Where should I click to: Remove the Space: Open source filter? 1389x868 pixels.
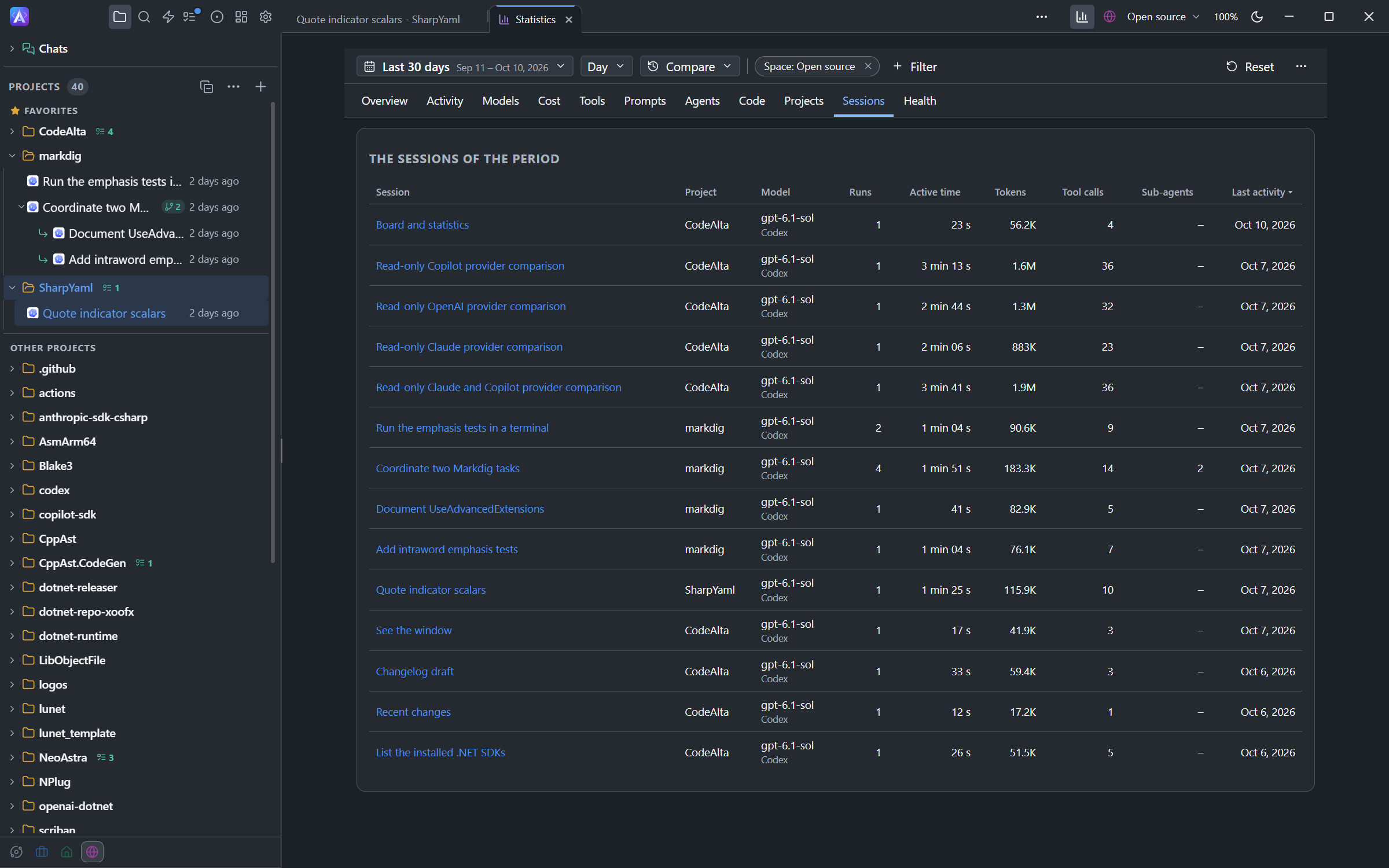click(x=868, y=67)
